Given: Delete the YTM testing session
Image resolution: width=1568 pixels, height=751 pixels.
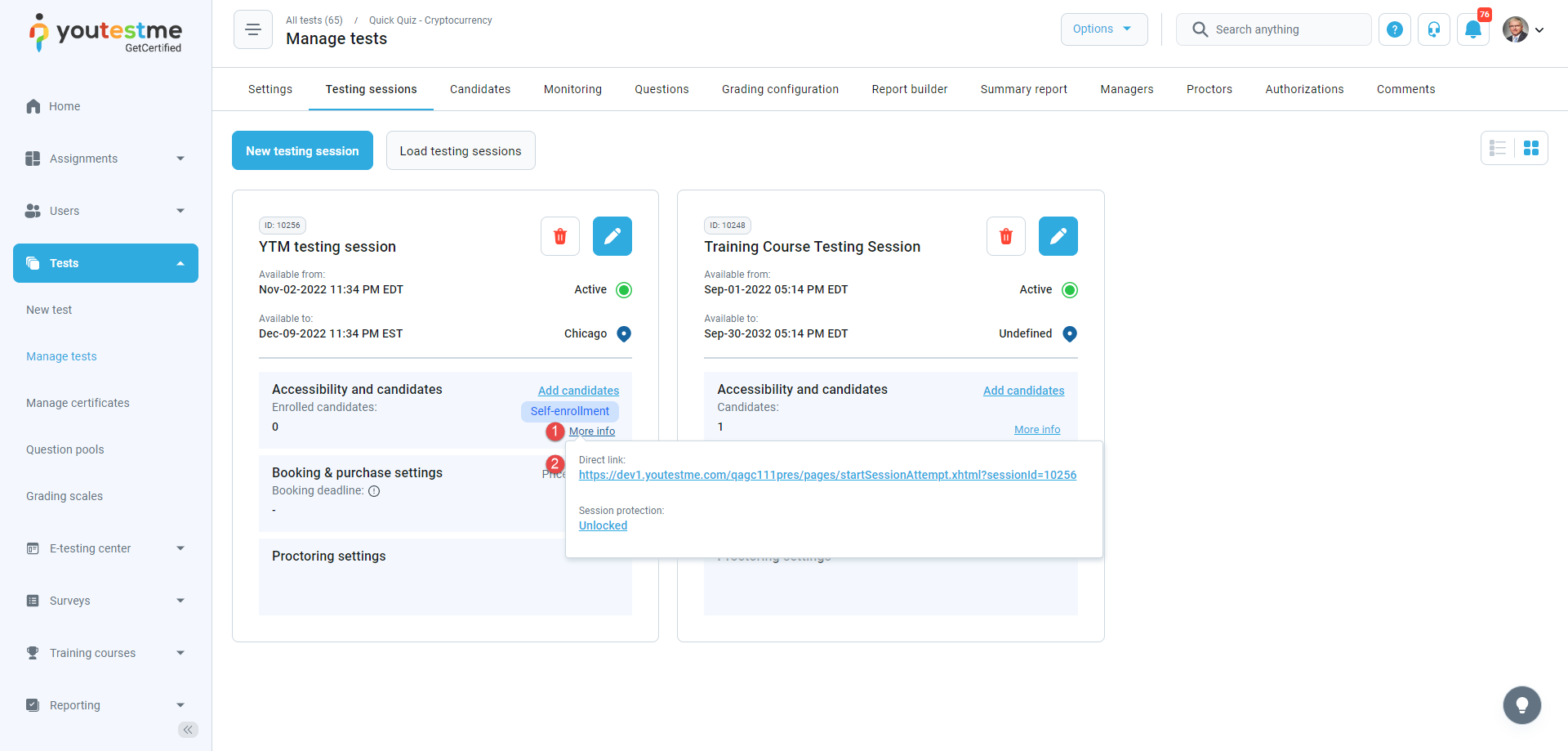Looking at the screenshot, I should [560, 236].
